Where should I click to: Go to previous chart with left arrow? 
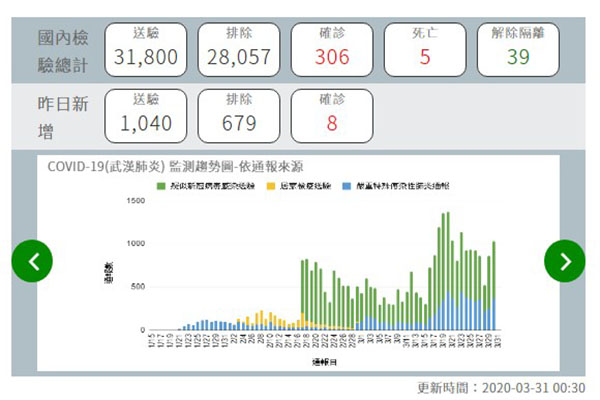click(32, 261)
